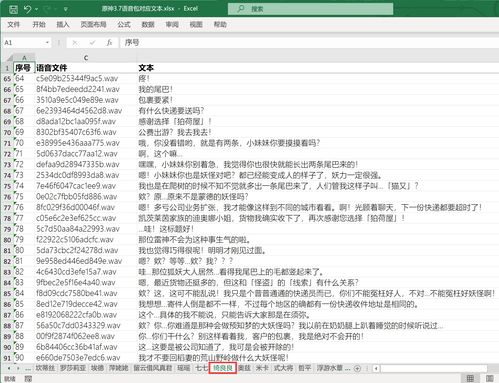Switch to the 留云借风真君 sheet tab
Image resolution: width=499 pixels, height=383 pixels.
pos(153,368)
